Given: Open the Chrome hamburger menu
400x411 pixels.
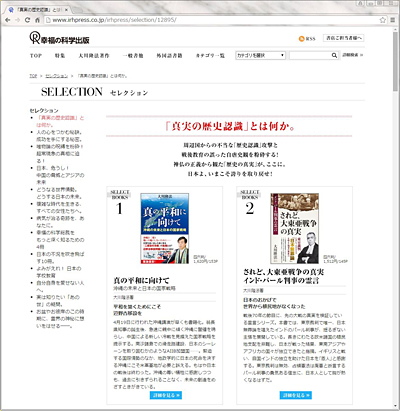Looking at the screenshot, I should (x=393, y=20).
